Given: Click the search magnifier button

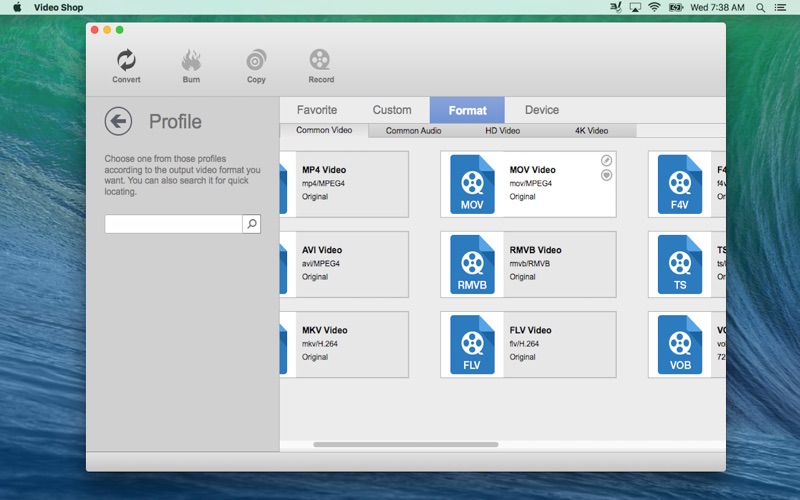Looking at the screenshot, I should click(252, 224).
